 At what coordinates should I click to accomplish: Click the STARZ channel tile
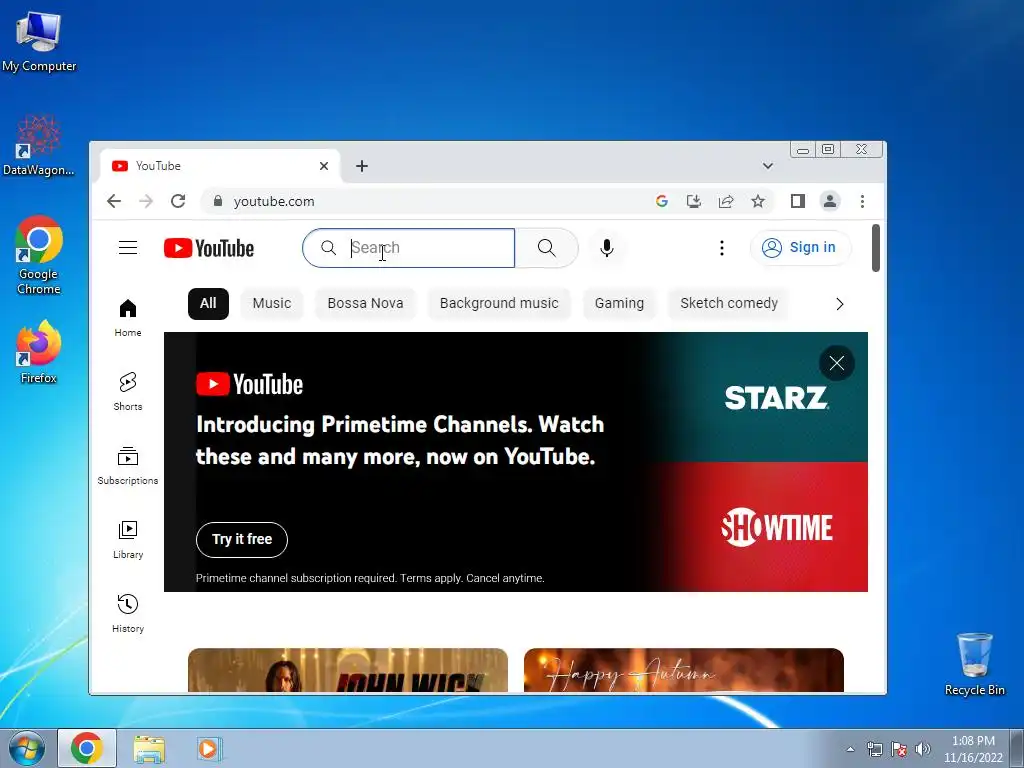[x=776, y=398]
